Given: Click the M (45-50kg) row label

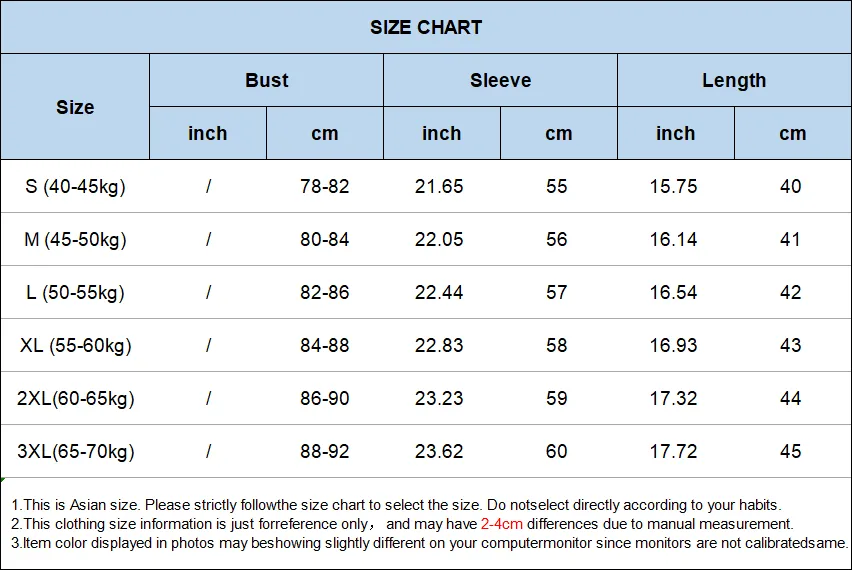Looking at the screenshot, I should pos(75,239).
